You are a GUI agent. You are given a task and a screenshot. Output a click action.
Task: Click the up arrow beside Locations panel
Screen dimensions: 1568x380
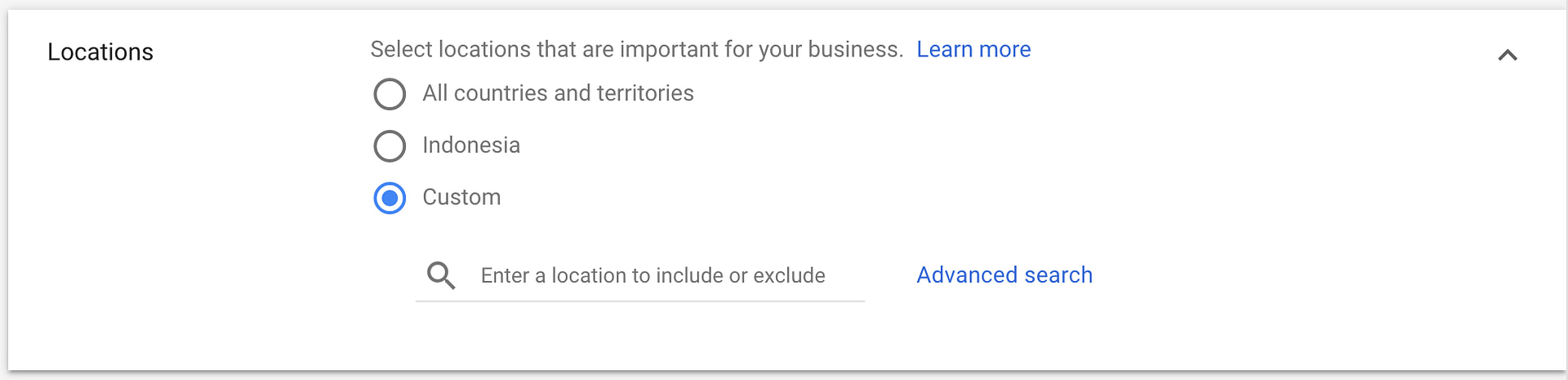tap(1508, 56)
